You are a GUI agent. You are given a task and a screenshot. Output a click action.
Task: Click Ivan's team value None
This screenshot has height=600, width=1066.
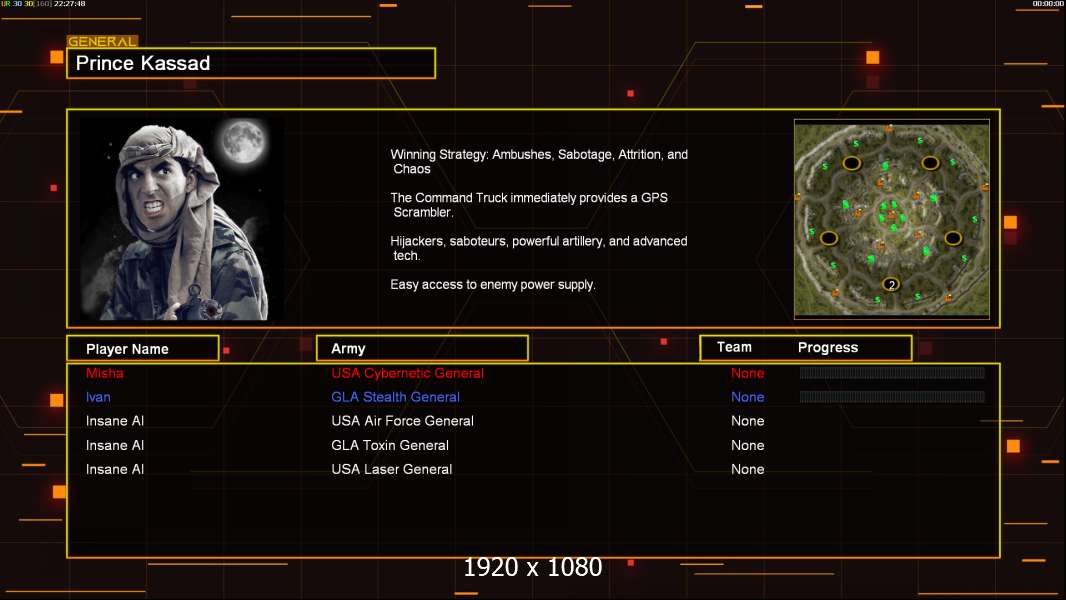click(x=747, y=397)
